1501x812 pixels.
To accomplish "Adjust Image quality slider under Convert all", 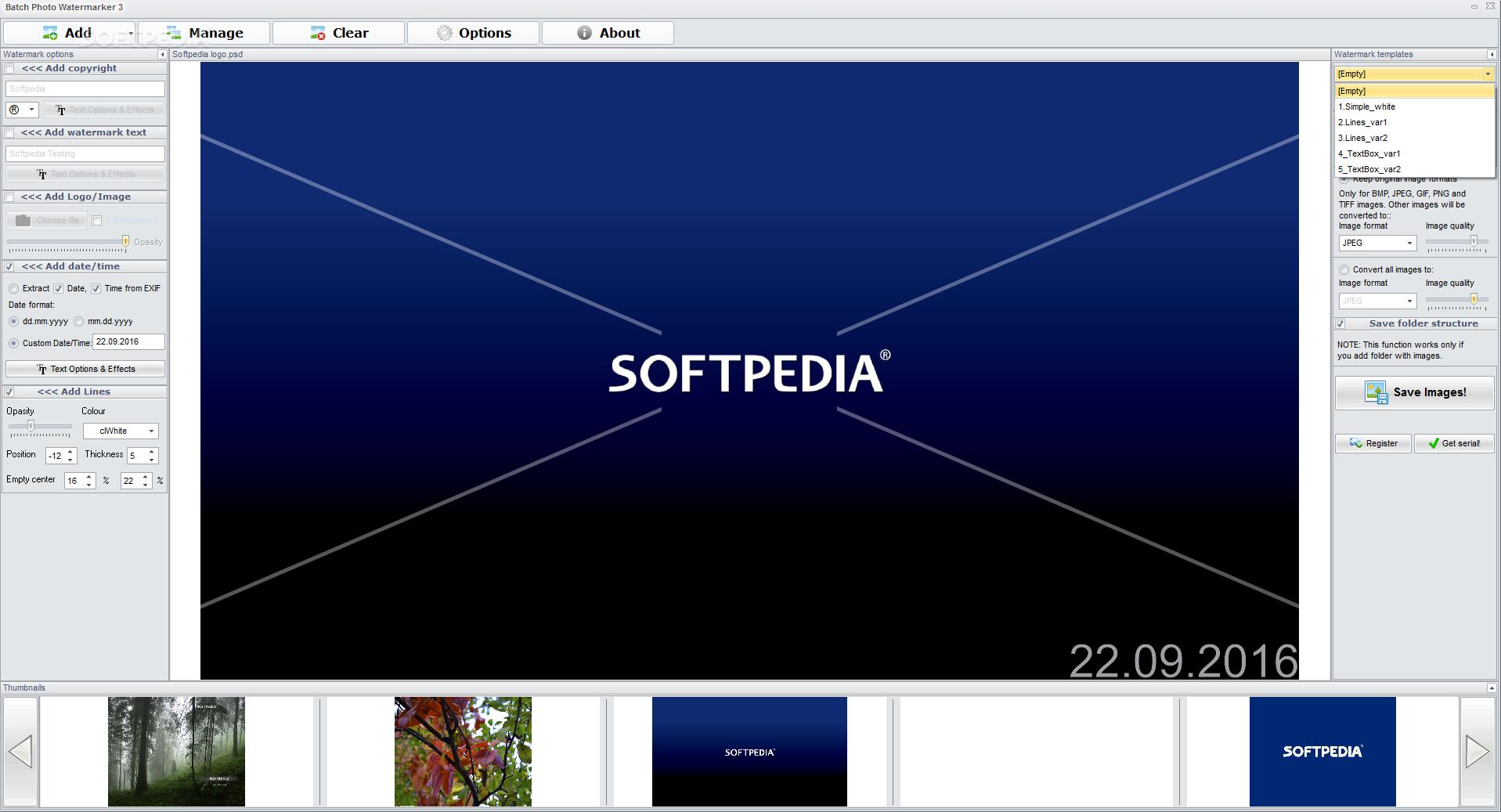I will coord(1474,299).
